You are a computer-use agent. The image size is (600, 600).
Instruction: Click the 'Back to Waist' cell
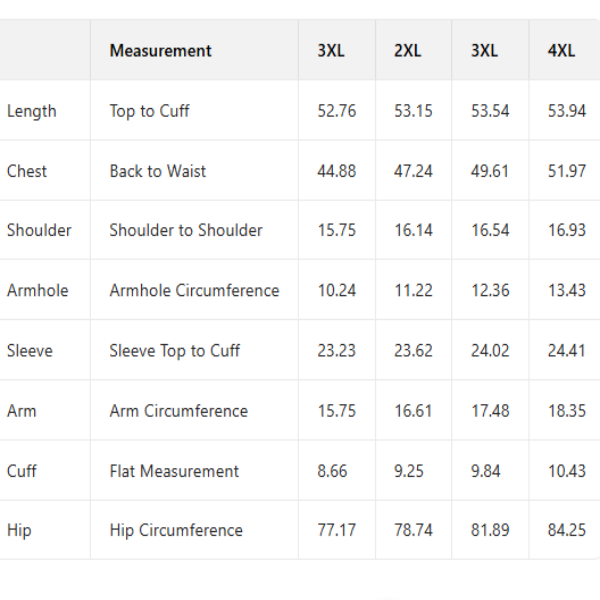(158, 171)
